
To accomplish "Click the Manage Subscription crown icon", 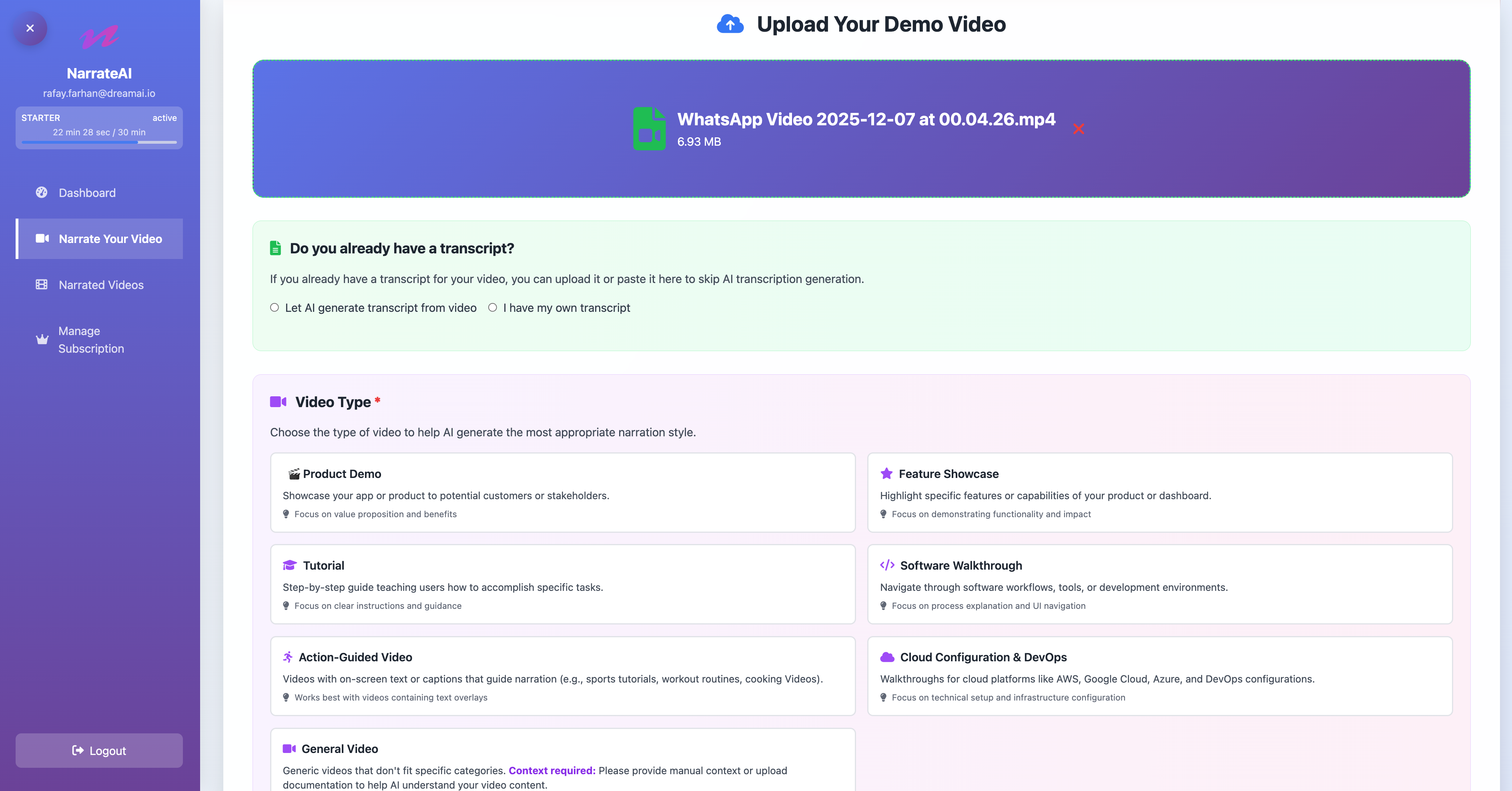I will point(42,339).
